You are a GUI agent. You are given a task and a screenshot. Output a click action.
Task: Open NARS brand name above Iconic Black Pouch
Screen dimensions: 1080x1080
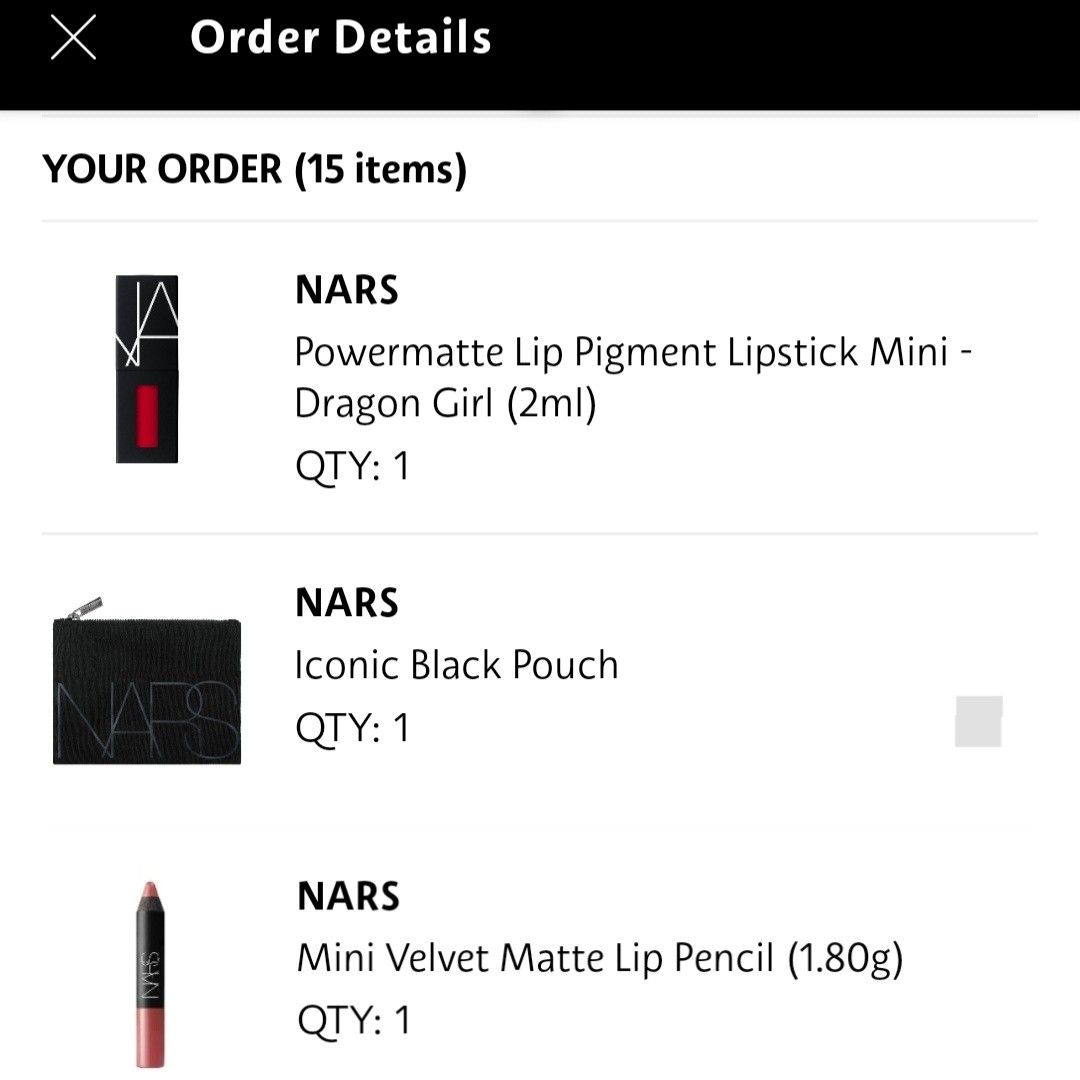345,602
